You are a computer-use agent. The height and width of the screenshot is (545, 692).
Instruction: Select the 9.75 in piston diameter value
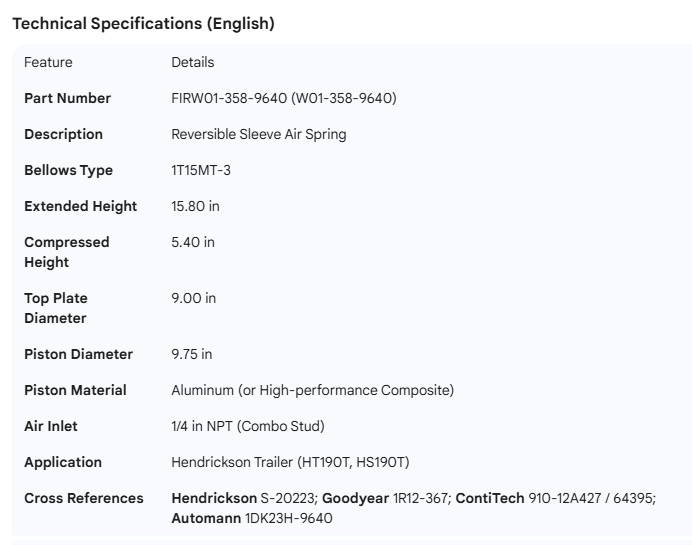pos(191,354)
